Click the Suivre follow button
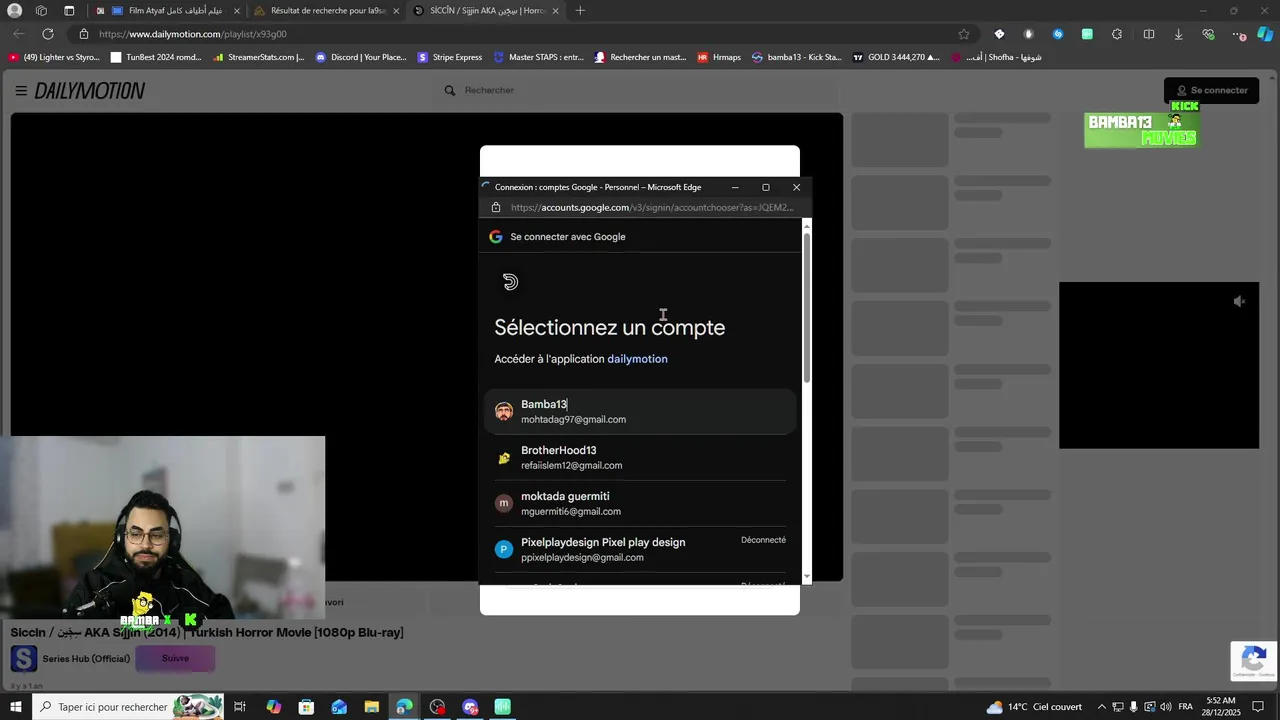 pos(175,658)
